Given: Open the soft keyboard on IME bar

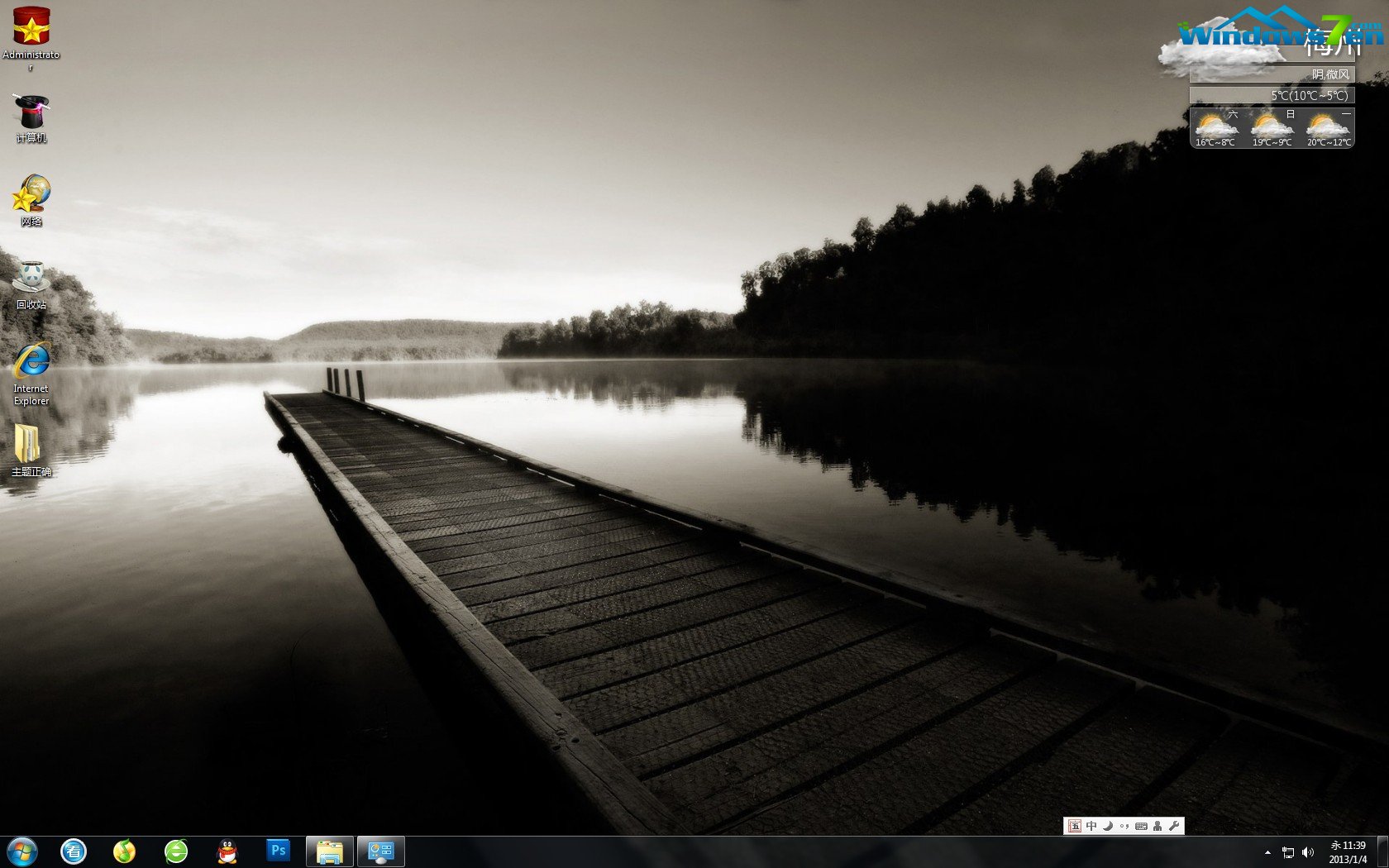Looking at the screenshot, I should [x=1141, y=826].
